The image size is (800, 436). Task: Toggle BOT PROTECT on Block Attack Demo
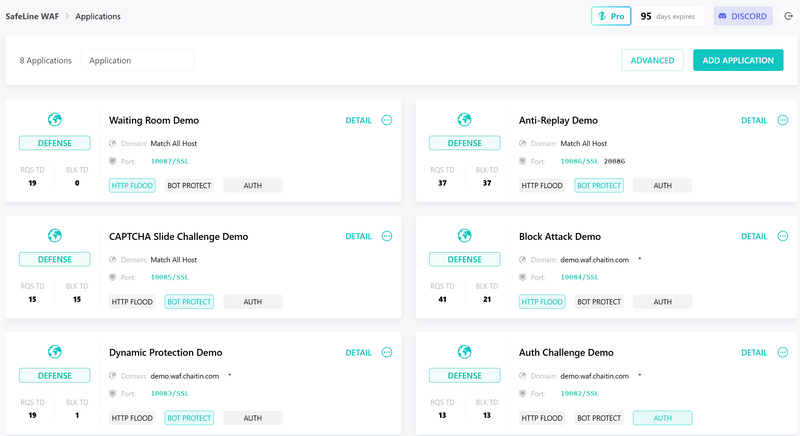[599, 302]
